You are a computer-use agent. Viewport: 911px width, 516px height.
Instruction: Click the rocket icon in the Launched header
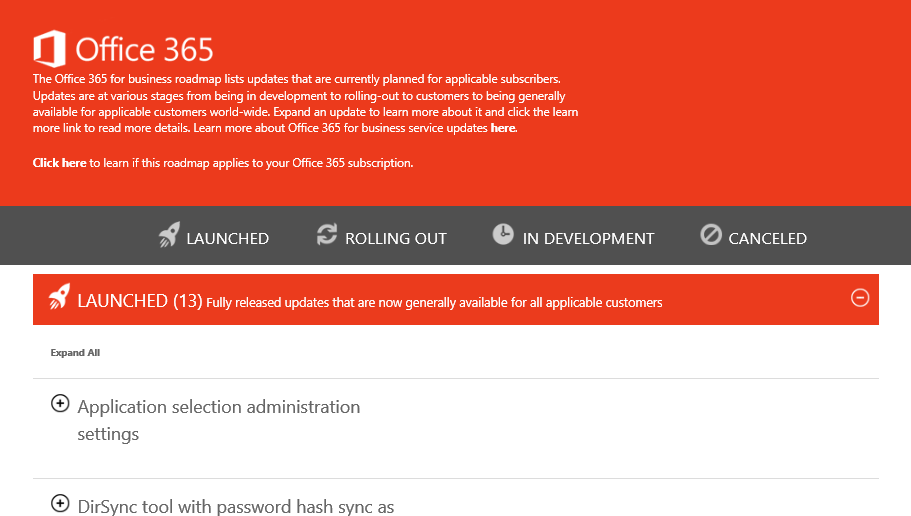(59, 298)
